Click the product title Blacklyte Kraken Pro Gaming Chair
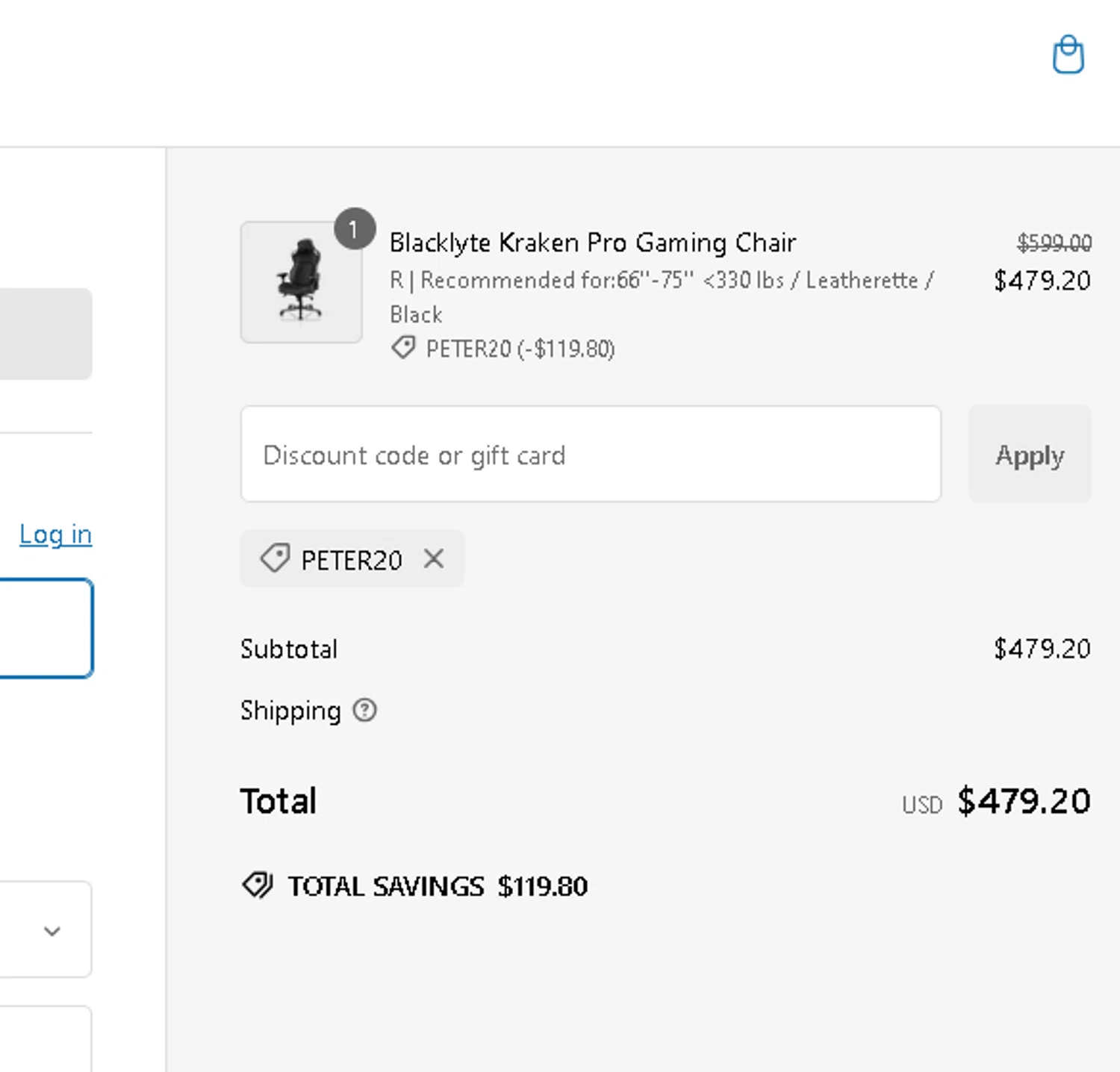 (593, 243)
